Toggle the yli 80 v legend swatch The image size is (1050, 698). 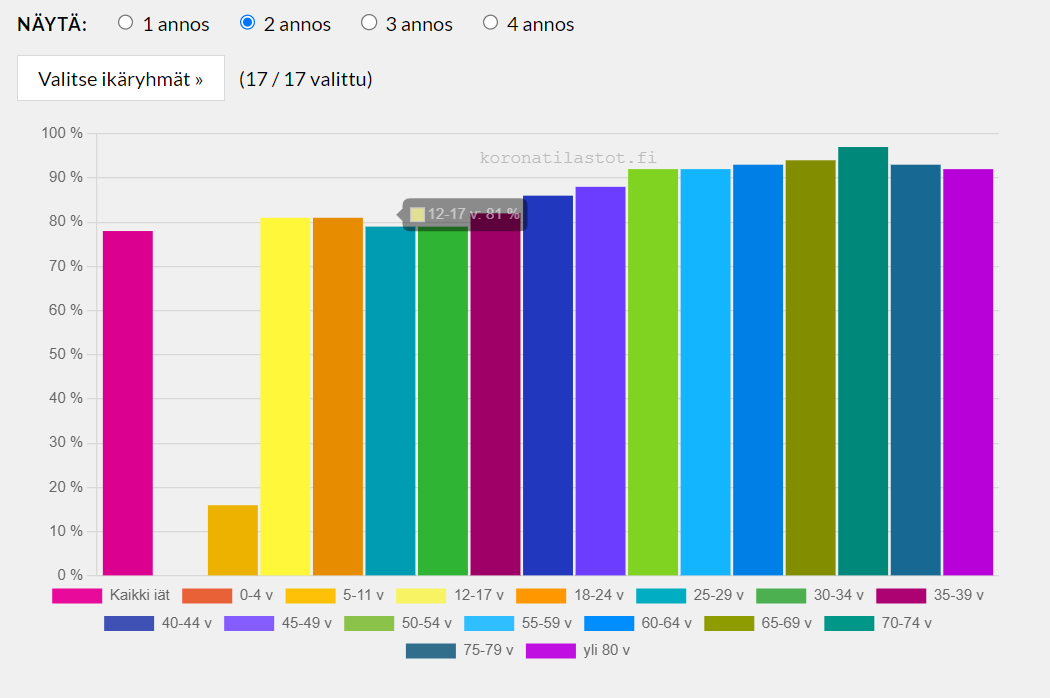550,650
